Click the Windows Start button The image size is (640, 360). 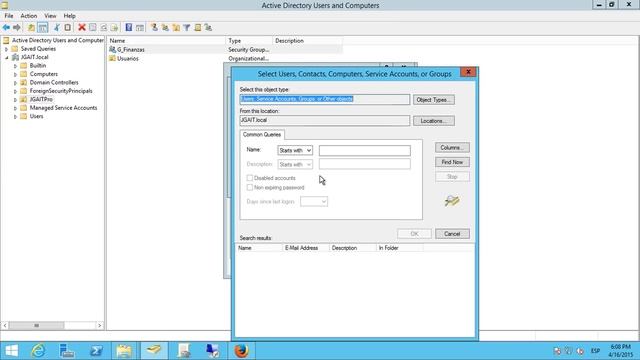tap(11, 351)
